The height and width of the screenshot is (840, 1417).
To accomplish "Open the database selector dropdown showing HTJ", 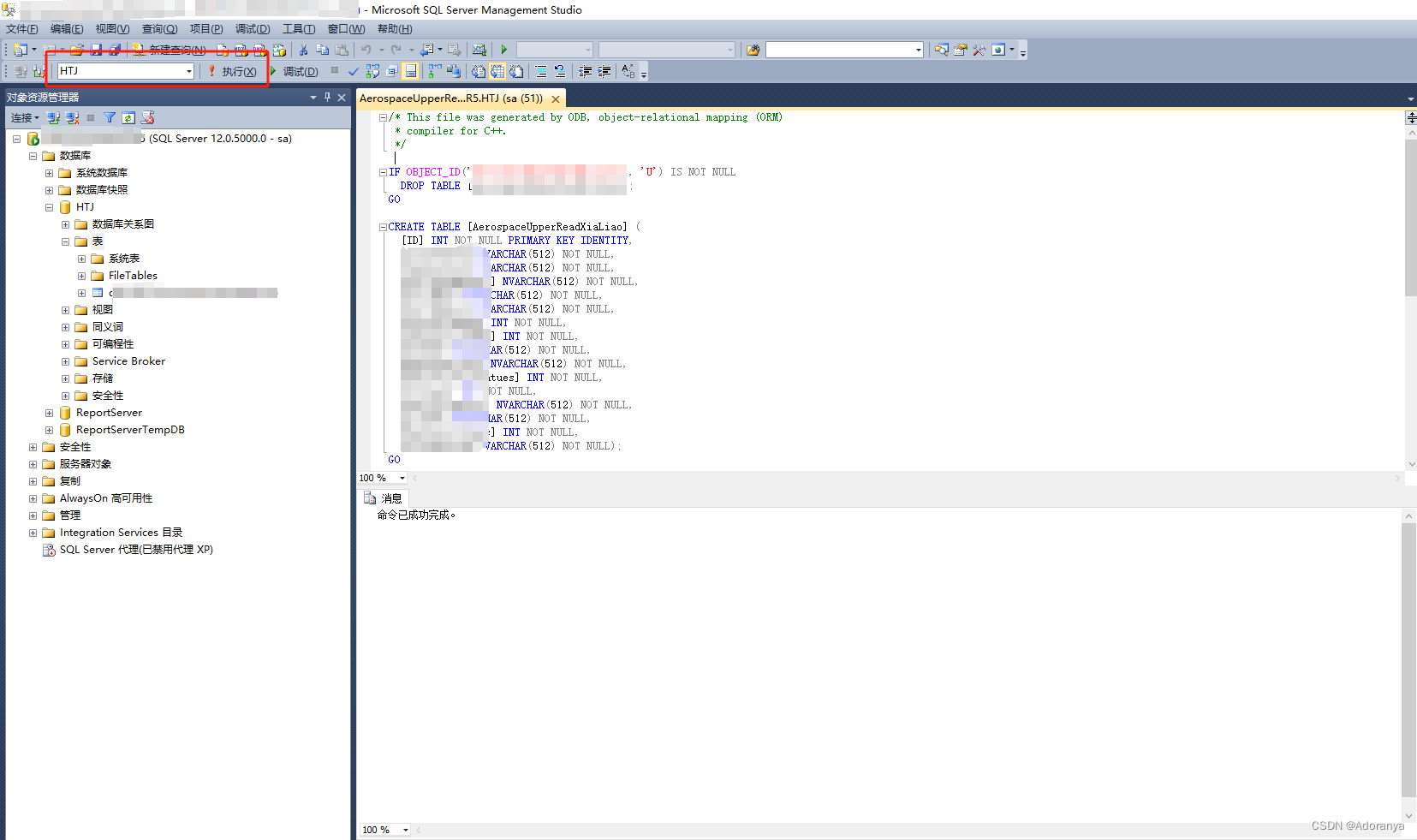I will pos(189,70).
